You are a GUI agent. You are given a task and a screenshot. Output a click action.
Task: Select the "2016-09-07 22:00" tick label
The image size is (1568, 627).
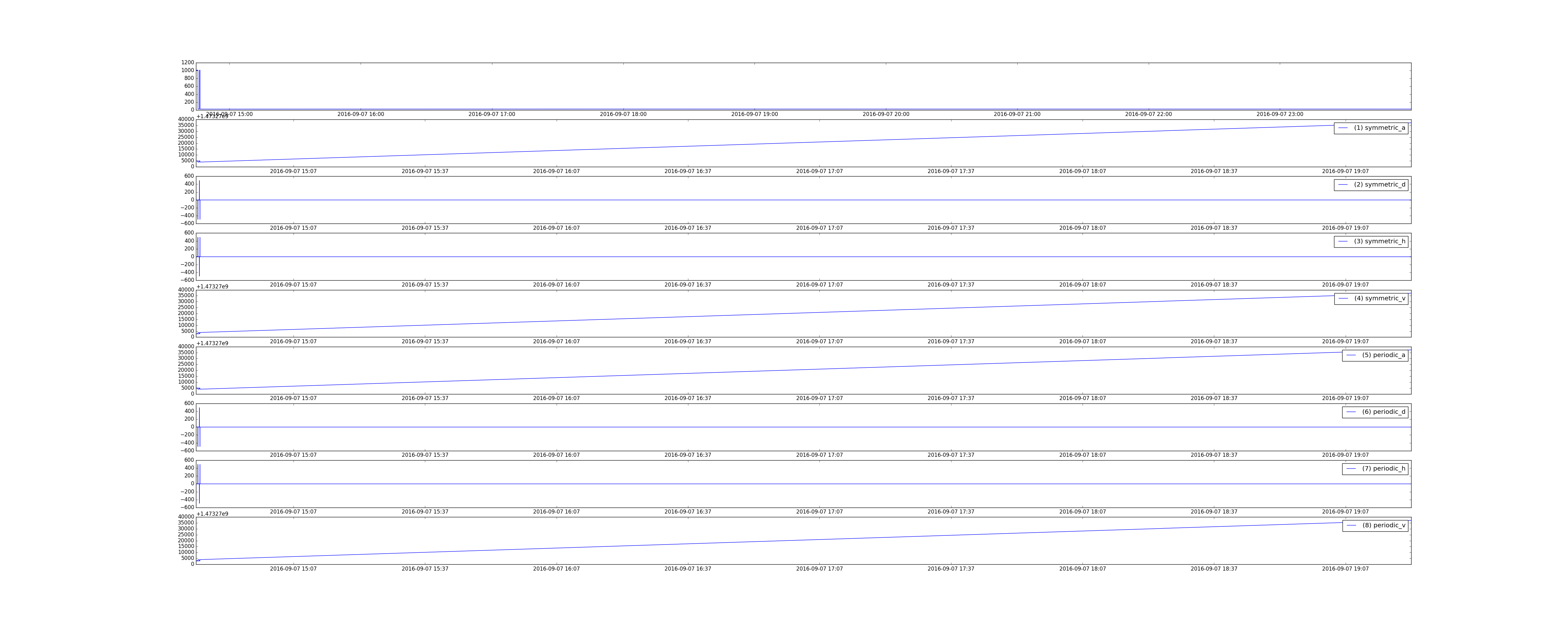tap(1149, 114)
